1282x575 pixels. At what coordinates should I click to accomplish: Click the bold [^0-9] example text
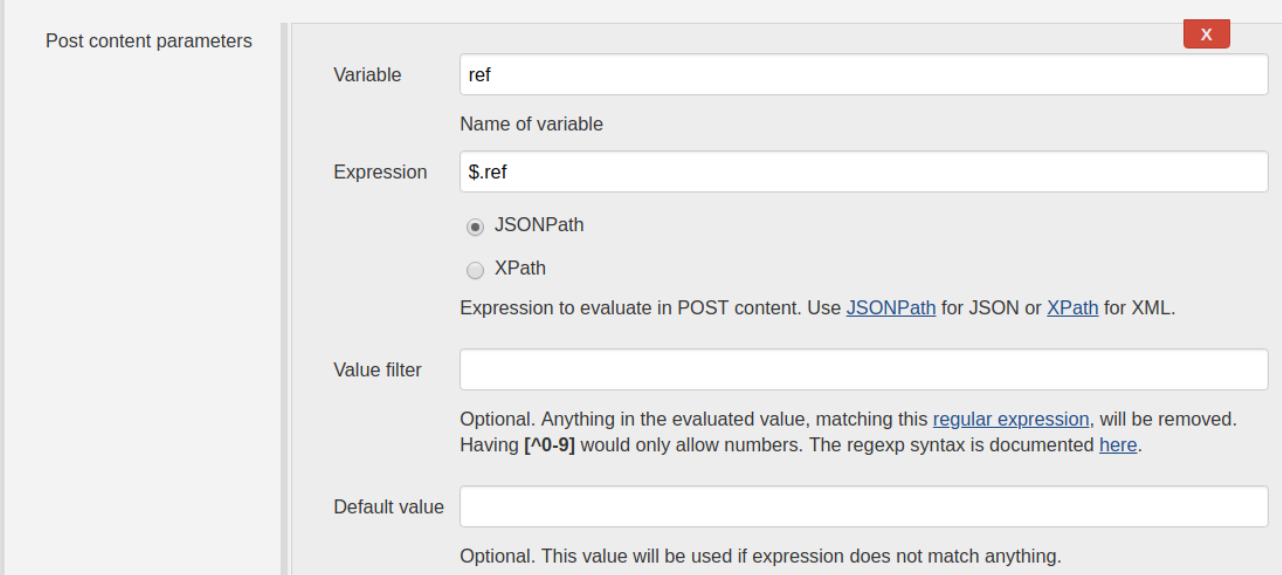(549, 445)
